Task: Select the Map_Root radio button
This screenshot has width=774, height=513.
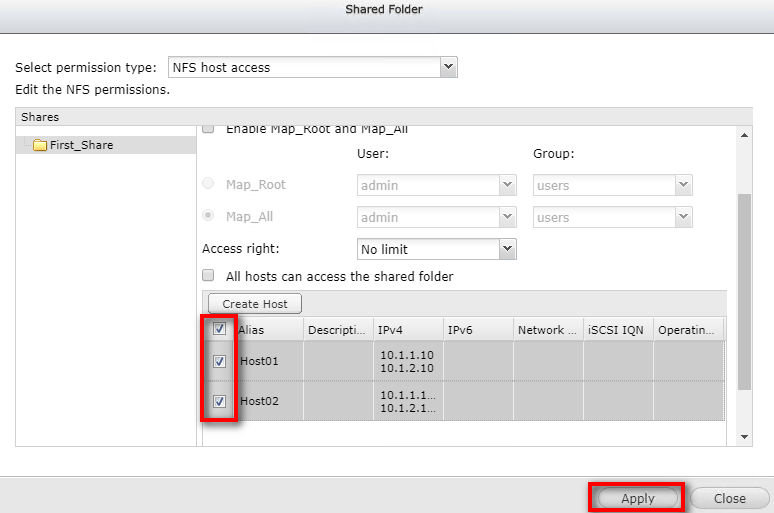Action: (x=209, y=185)
